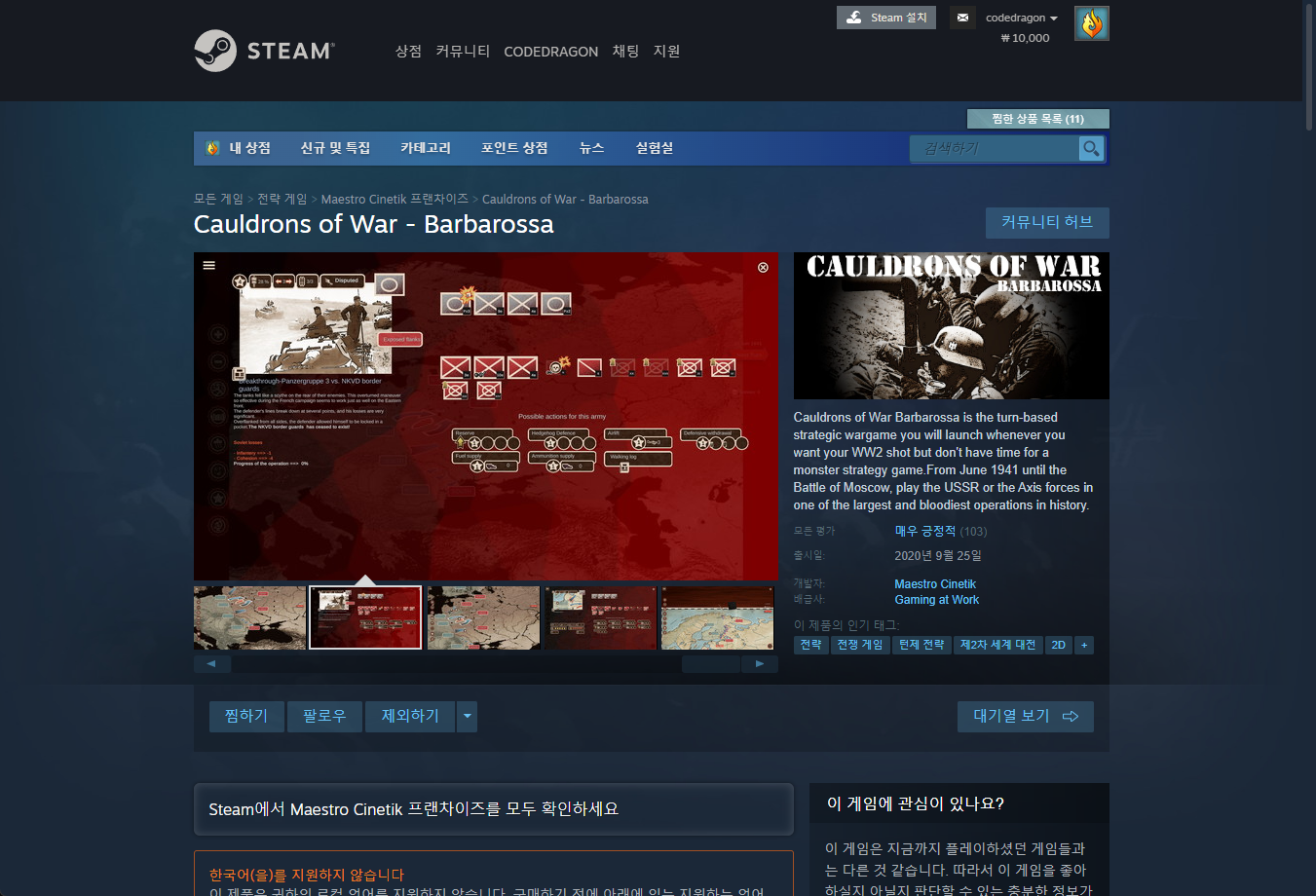The image size is (1316, 896).
Task: Open the CODEDRAGON profile menu
Action: pos(550,52)
